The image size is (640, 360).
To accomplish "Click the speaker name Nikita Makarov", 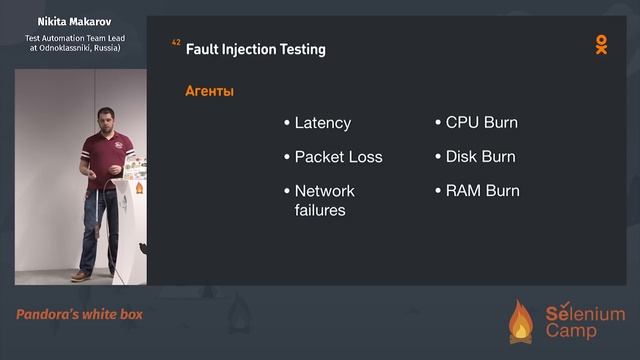I will click(74, 22).
